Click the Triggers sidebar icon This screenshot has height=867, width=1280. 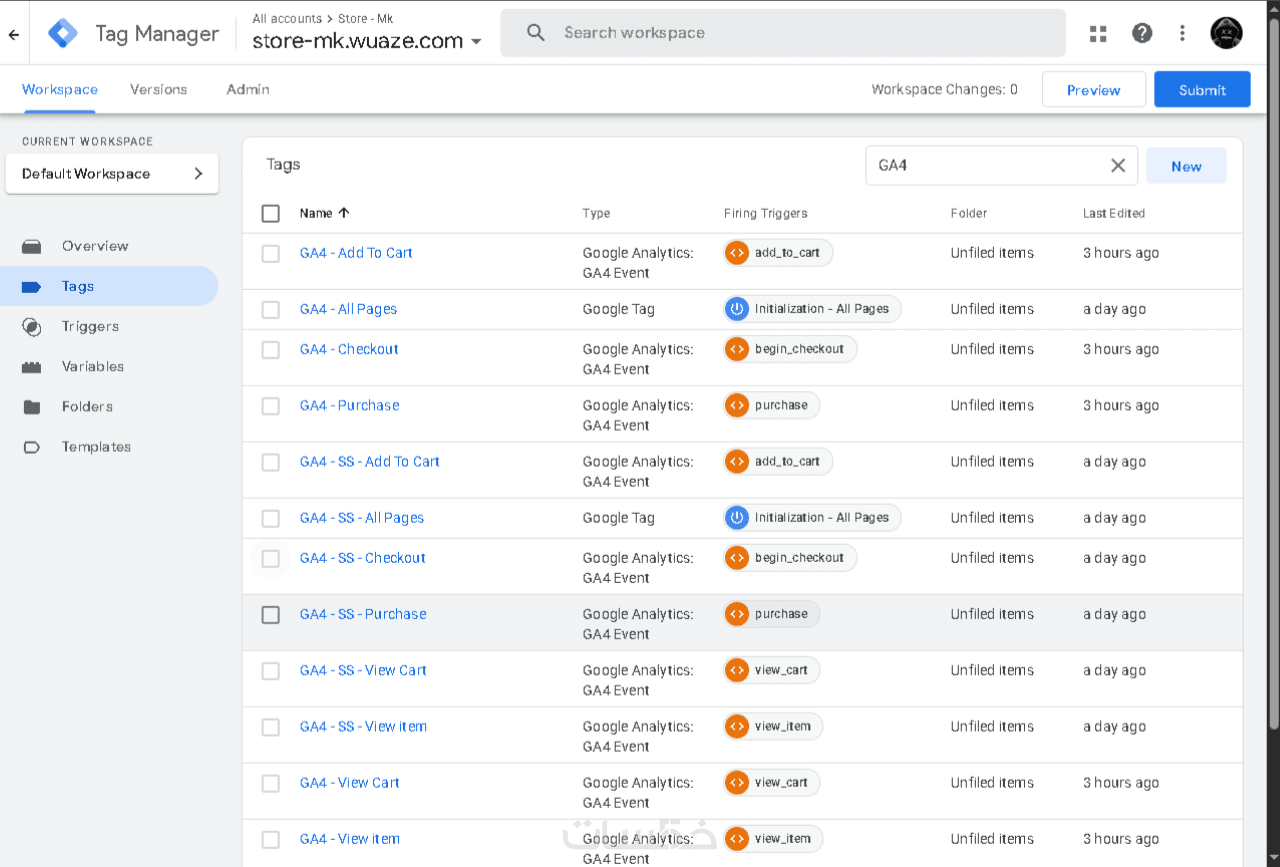click(32, 326)
